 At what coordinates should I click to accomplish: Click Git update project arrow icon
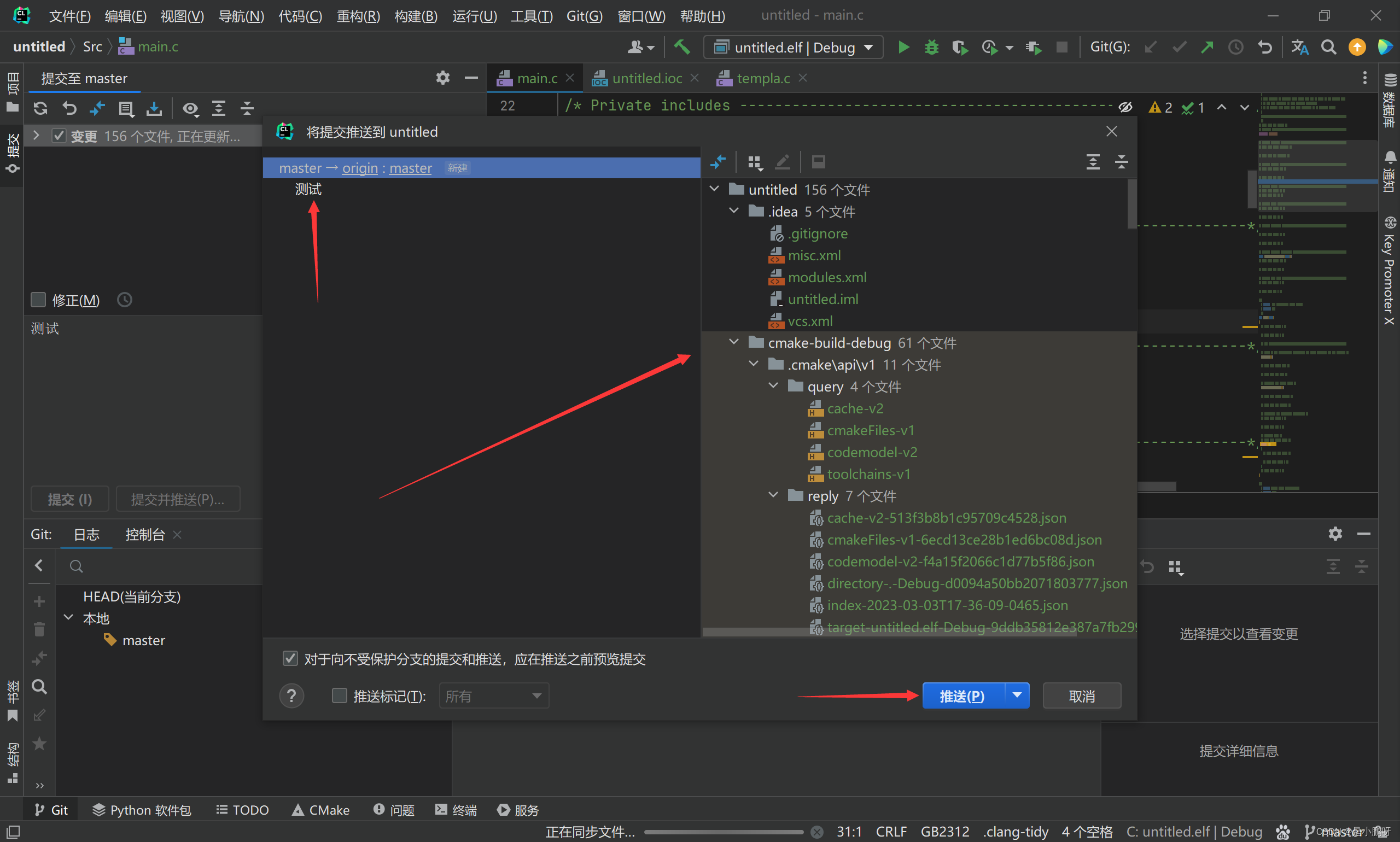[1151, 47]
